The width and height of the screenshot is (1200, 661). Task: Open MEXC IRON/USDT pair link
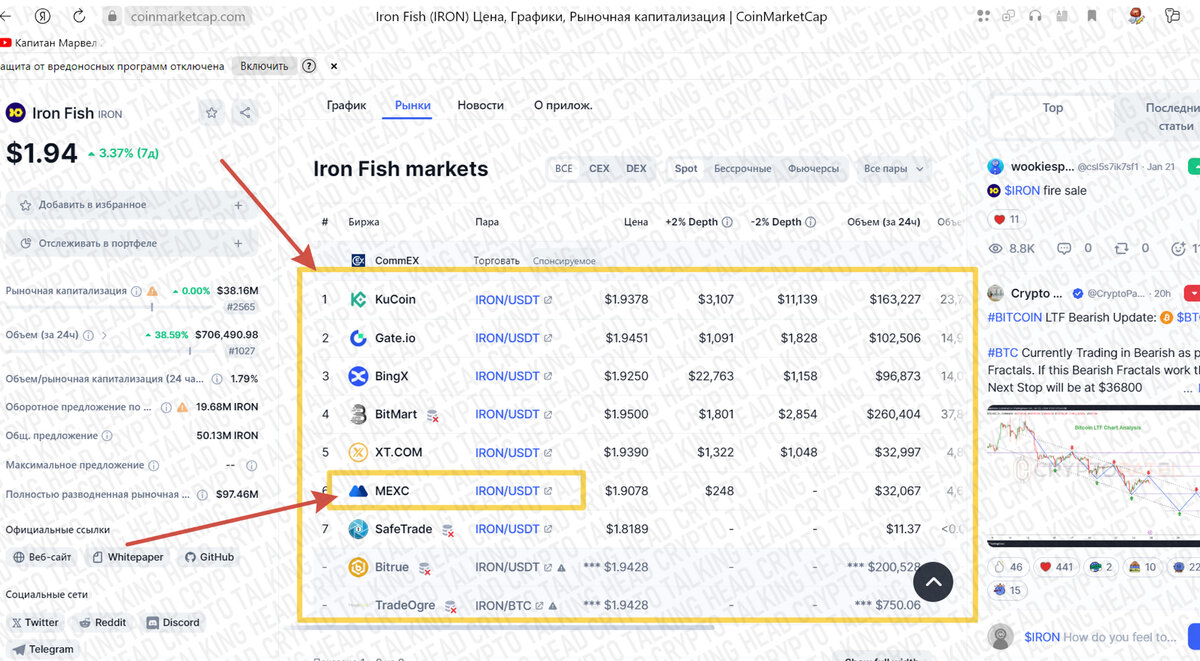[x=507, y=491]
